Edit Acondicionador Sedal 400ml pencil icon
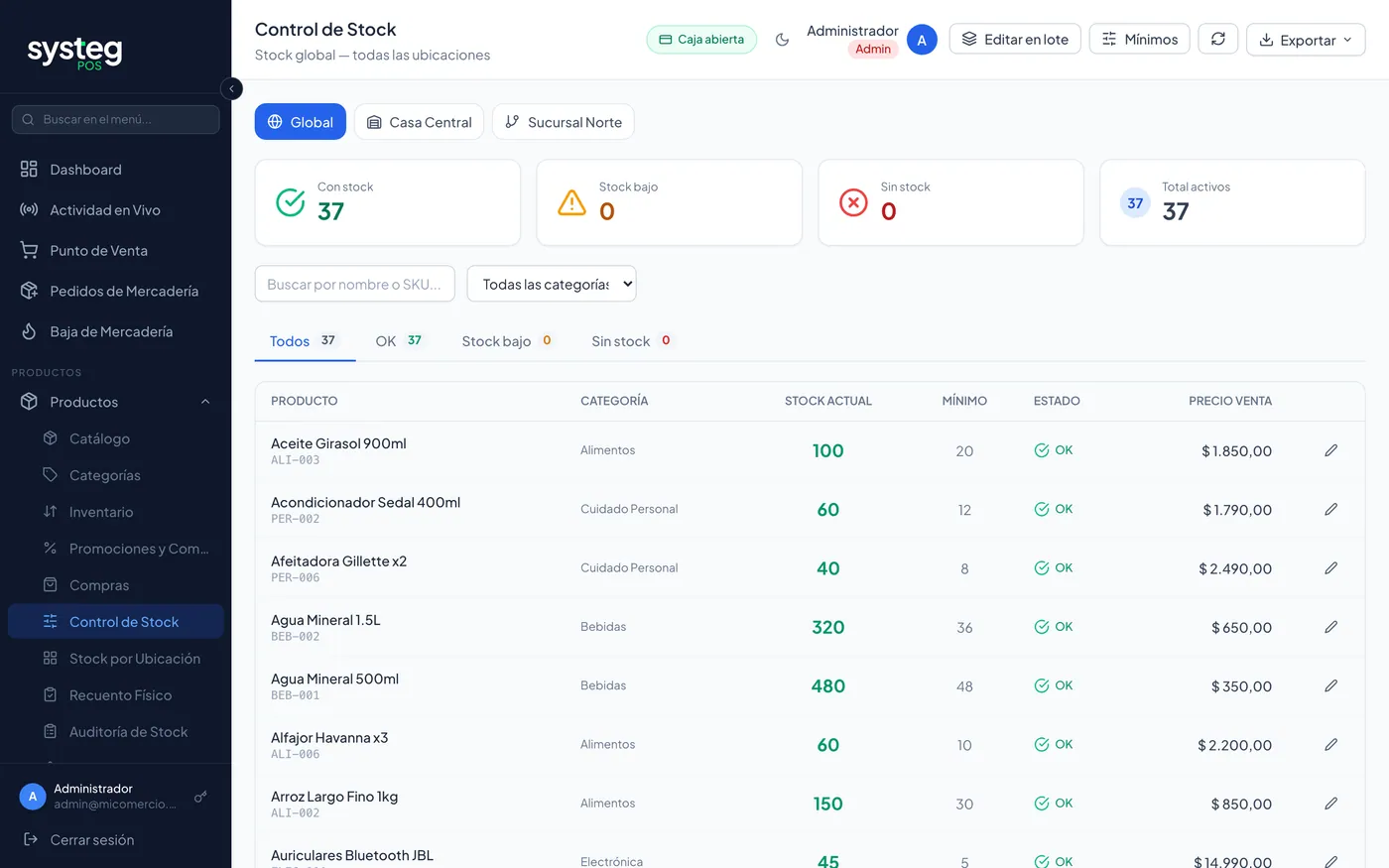Screen dimensions: 1389x868 point(1330,509)
